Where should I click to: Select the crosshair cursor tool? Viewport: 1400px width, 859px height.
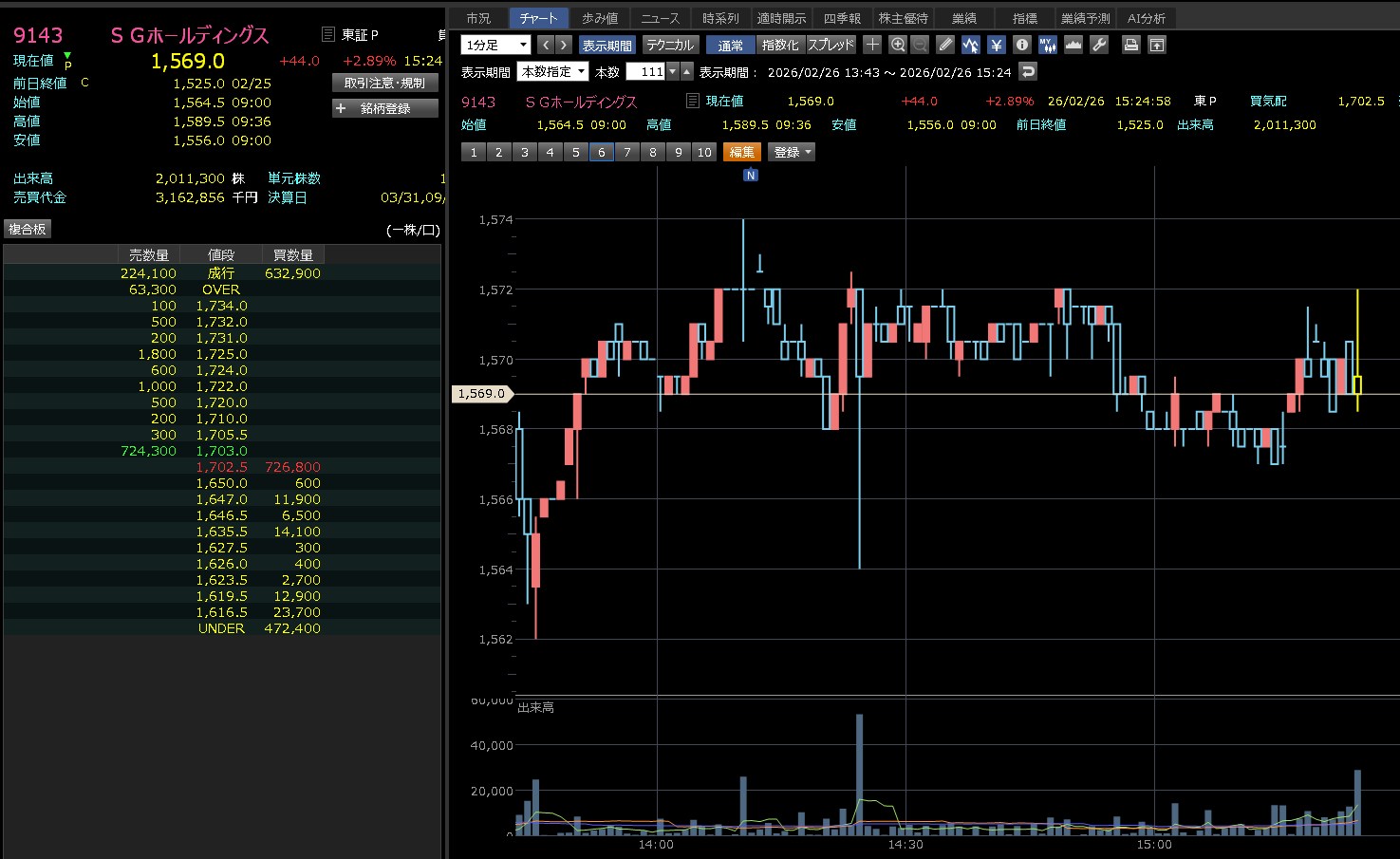coord(872,45)
